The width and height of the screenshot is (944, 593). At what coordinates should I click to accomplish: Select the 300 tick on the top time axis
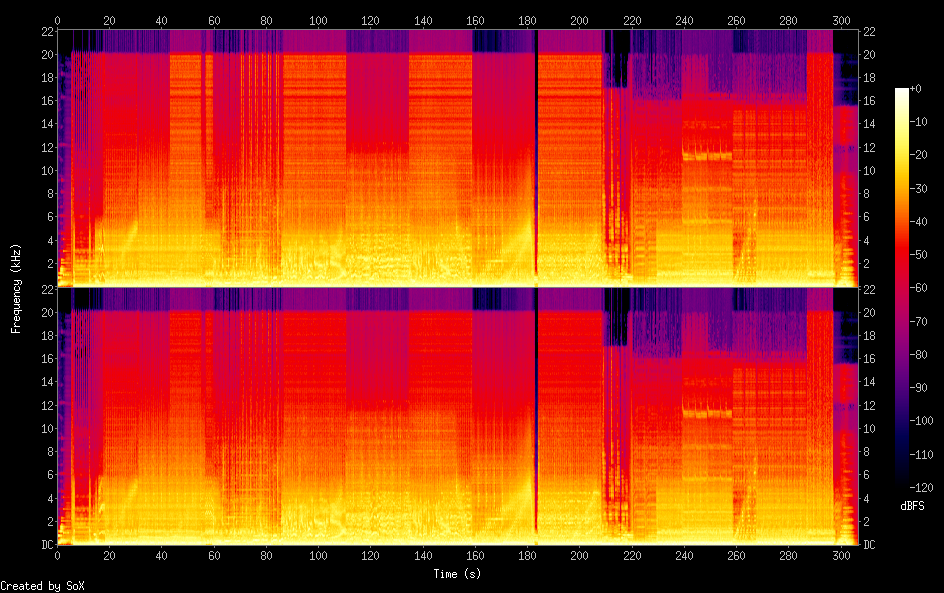point(840,20)
